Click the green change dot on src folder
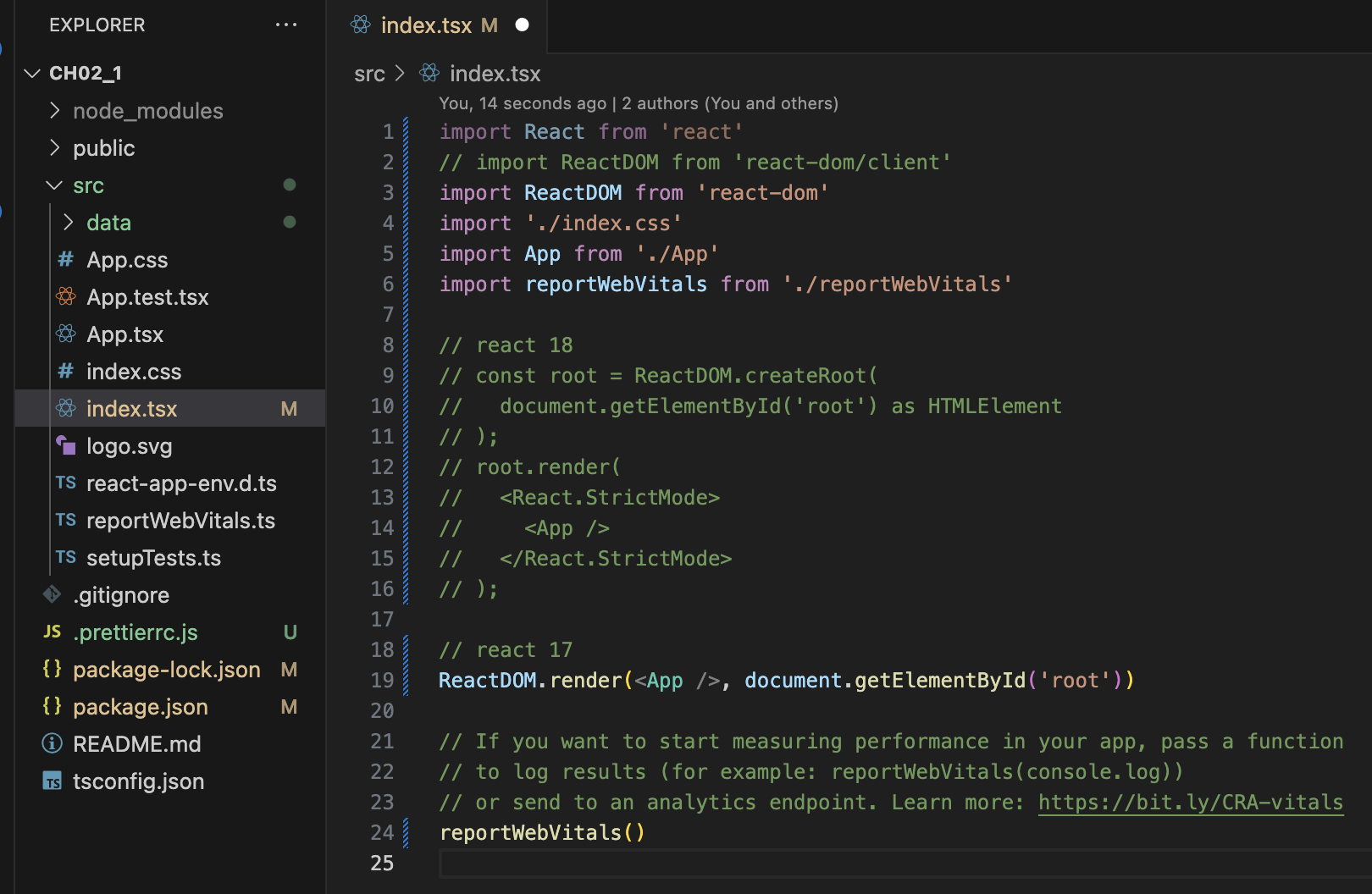Screen dimensions: 1372x894 290,185
